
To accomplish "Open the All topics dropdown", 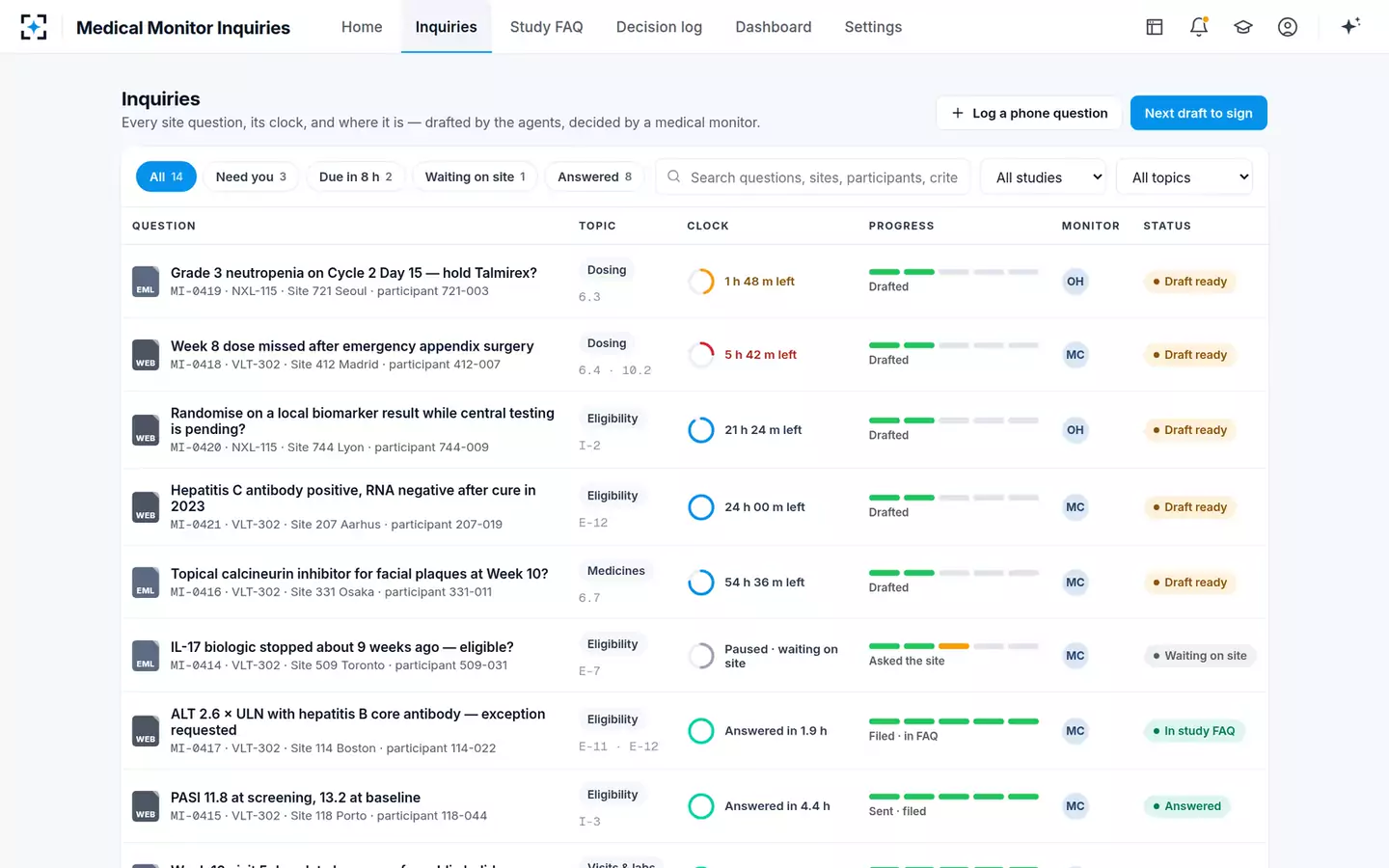I will [1185, 177].
